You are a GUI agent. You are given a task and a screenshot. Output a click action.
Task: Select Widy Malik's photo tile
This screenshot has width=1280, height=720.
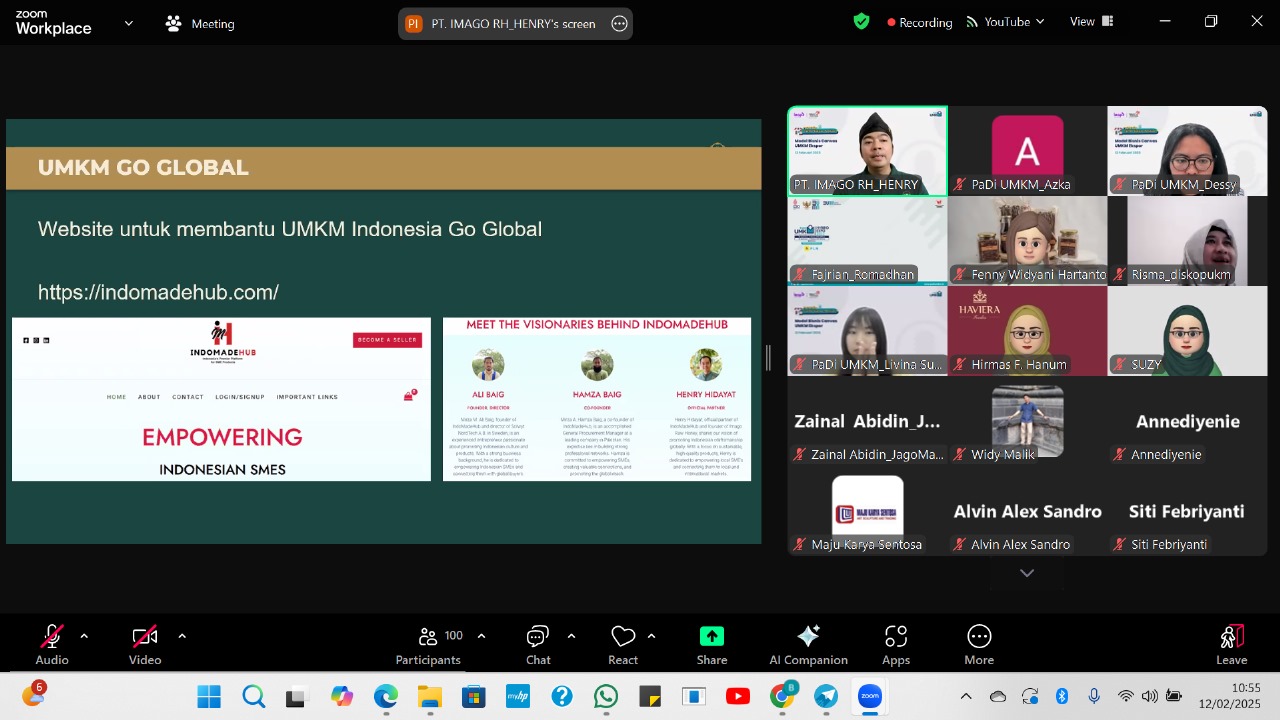1027,421
